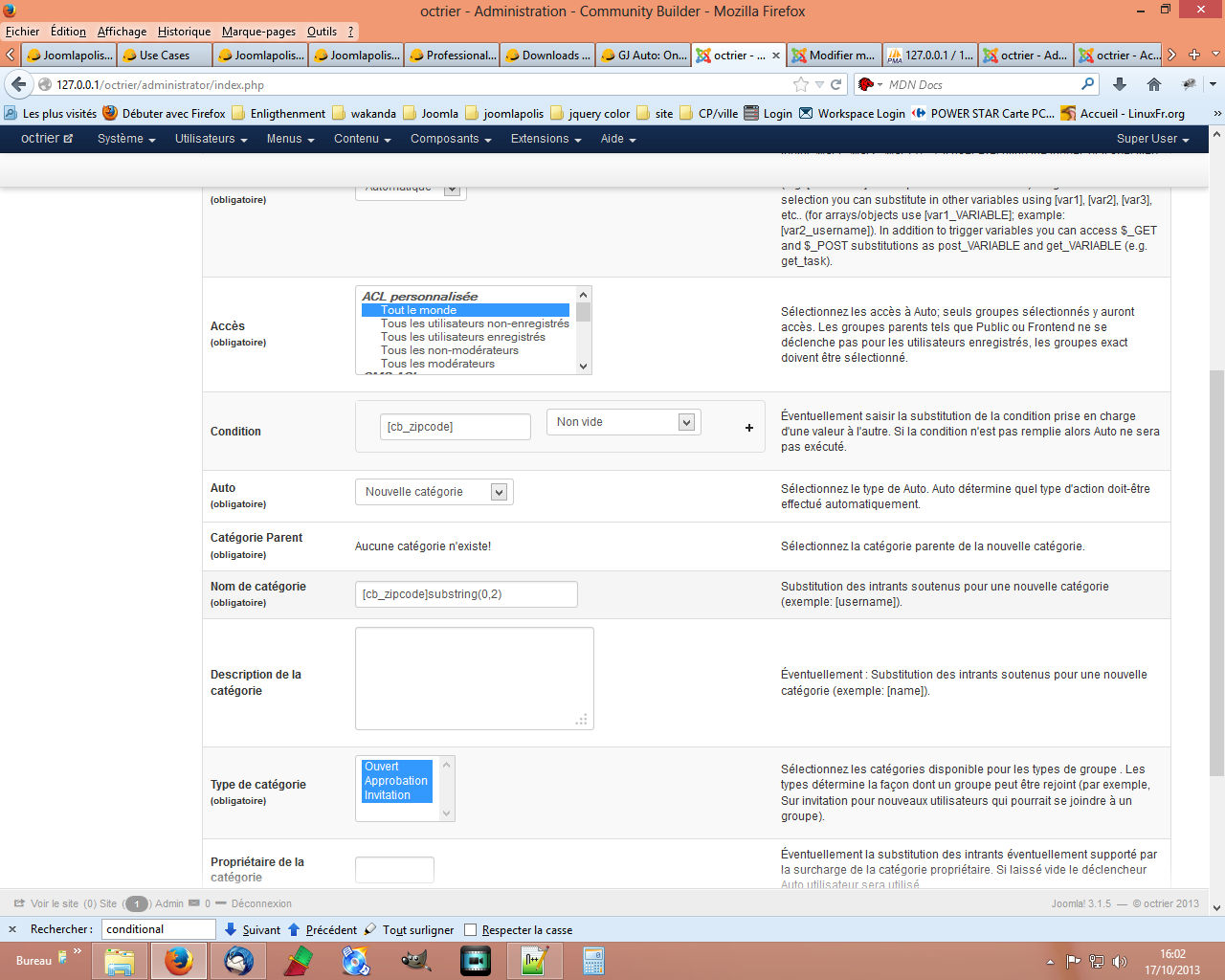Viewport: 1225px width, 980px height.
Task: Close the find bar with the X
Action: tap(12, 929)
